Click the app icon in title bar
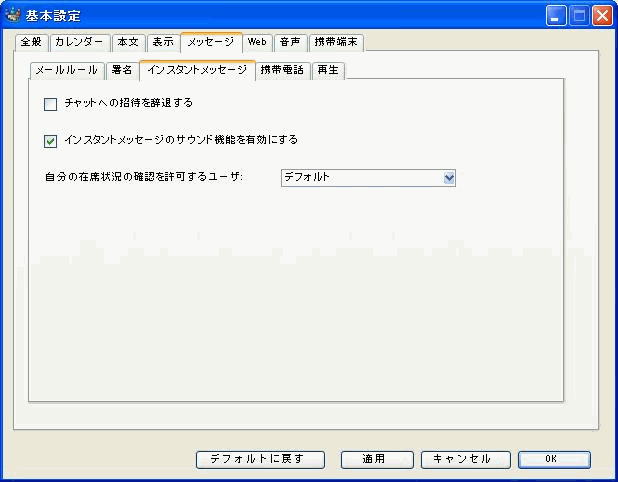The height and width of the screenshot is (482, 618). (x=13, y=15)
